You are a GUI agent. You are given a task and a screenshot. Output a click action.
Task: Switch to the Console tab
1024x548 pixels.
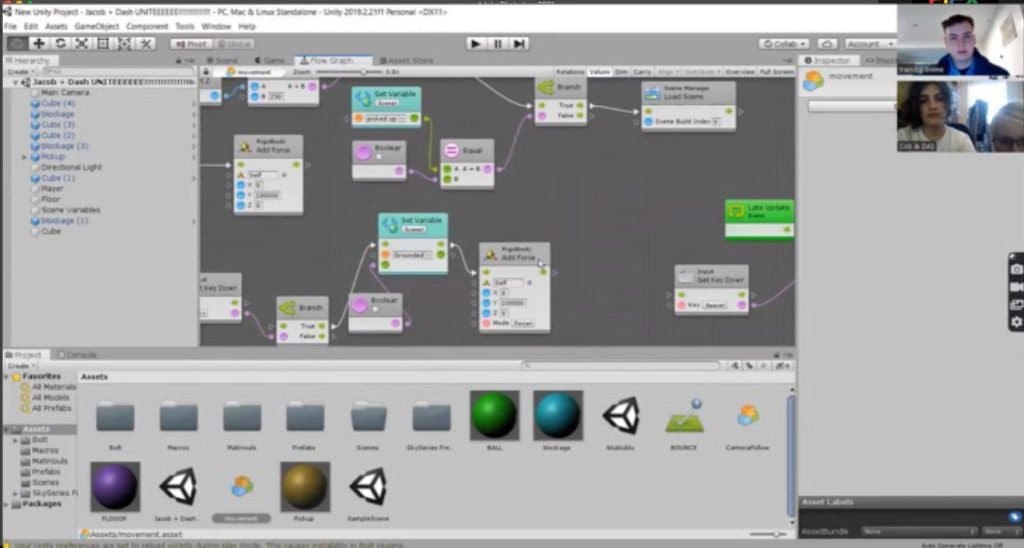coord(77,355)
